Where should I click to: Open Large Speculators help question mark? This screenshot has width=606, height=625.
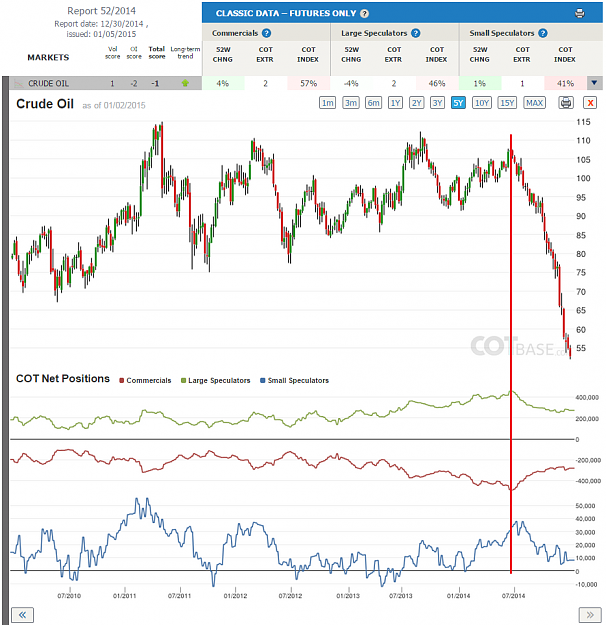tap(415, 33)
